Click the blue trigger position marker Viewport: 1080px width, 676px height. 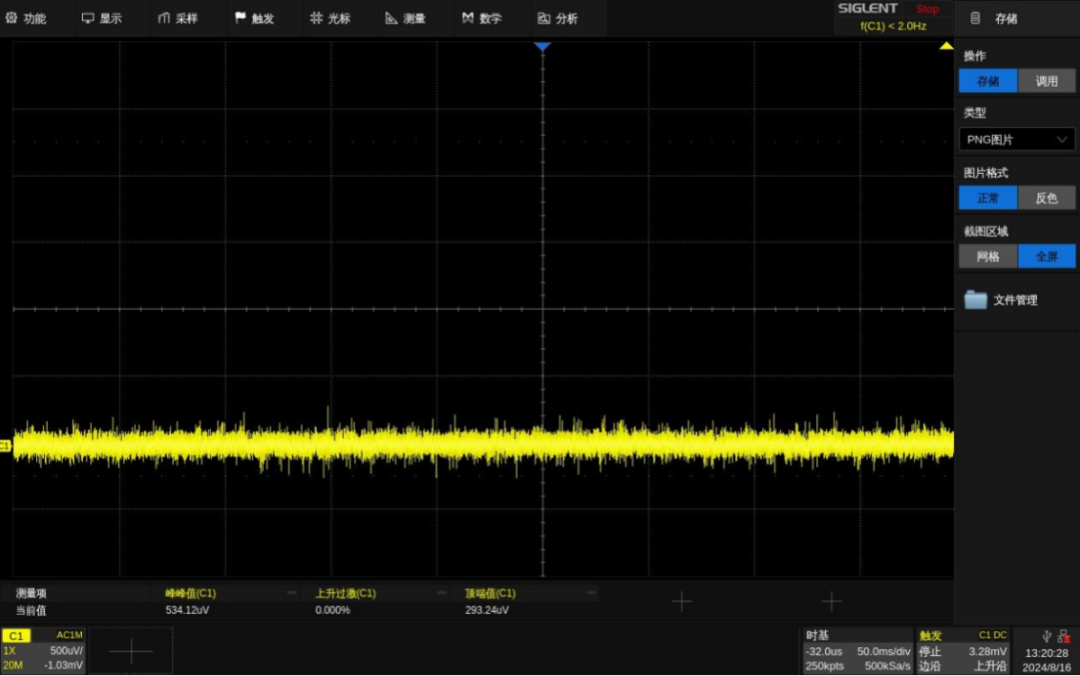tap(542, 47)
